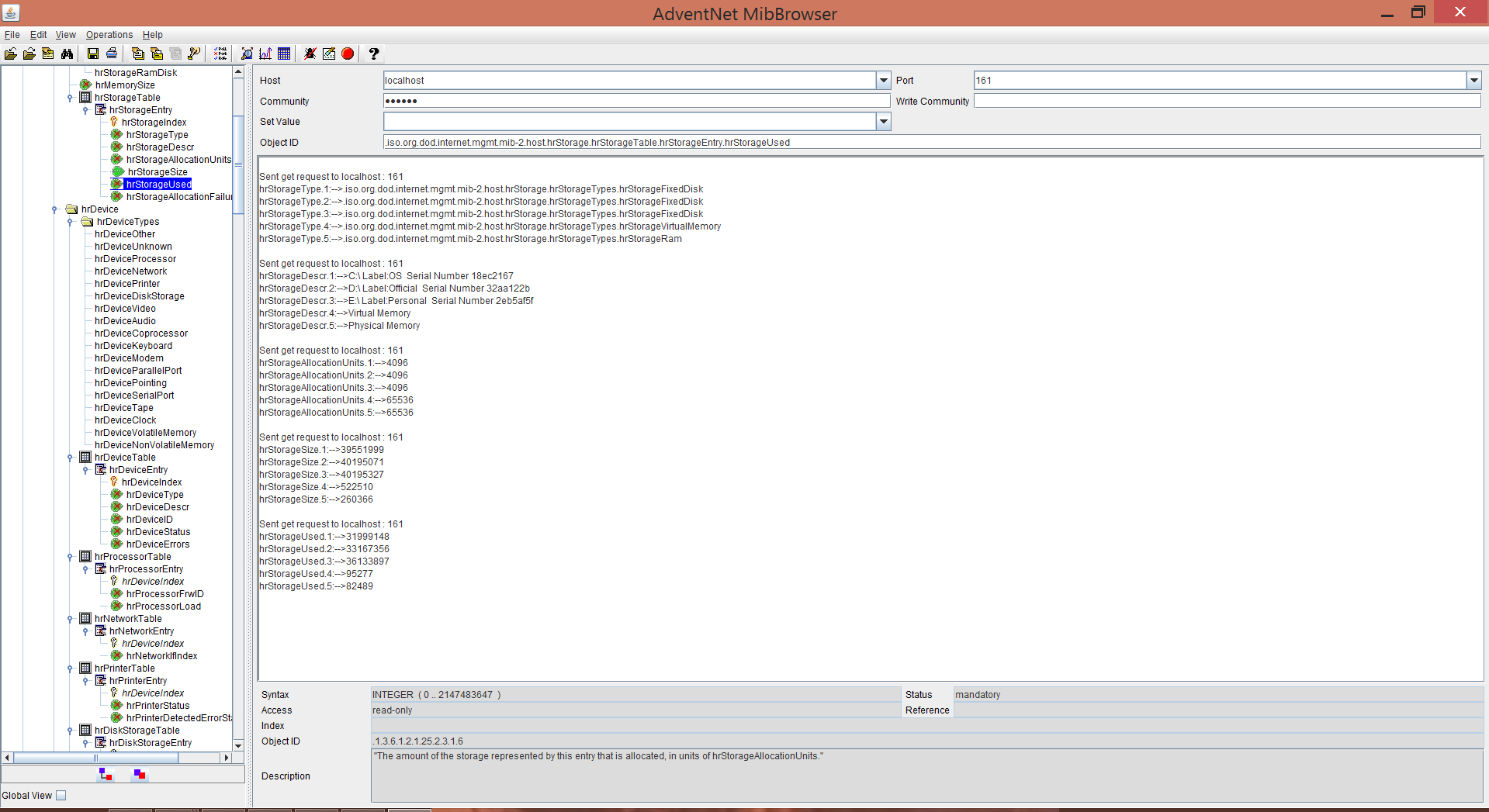This screenshot has width=1489, height=812.
Task: Click the greyed-out GetBulk icon
Action: click(x=175, y=54)
